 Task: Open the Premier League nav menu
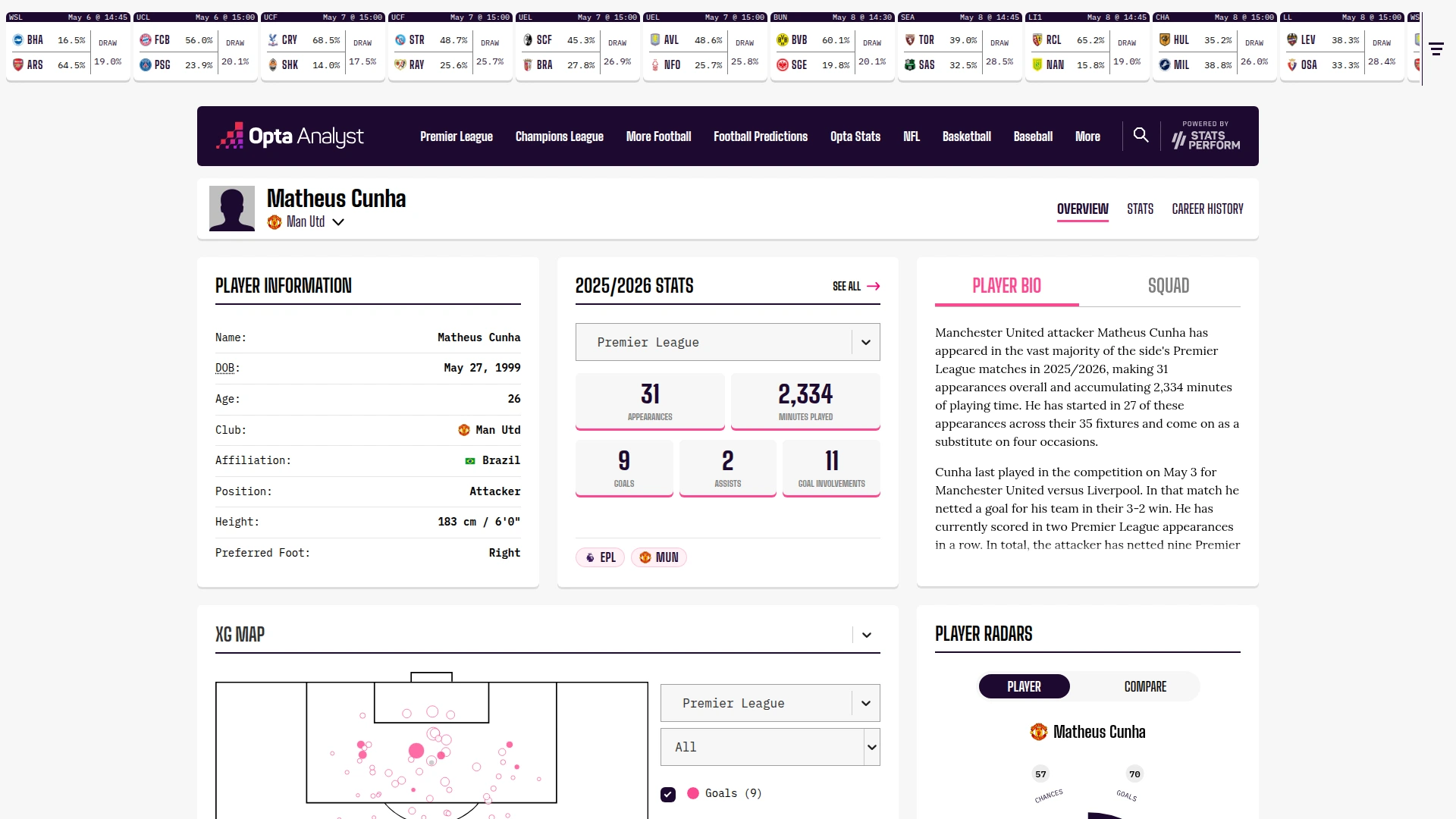pos(457,136)
